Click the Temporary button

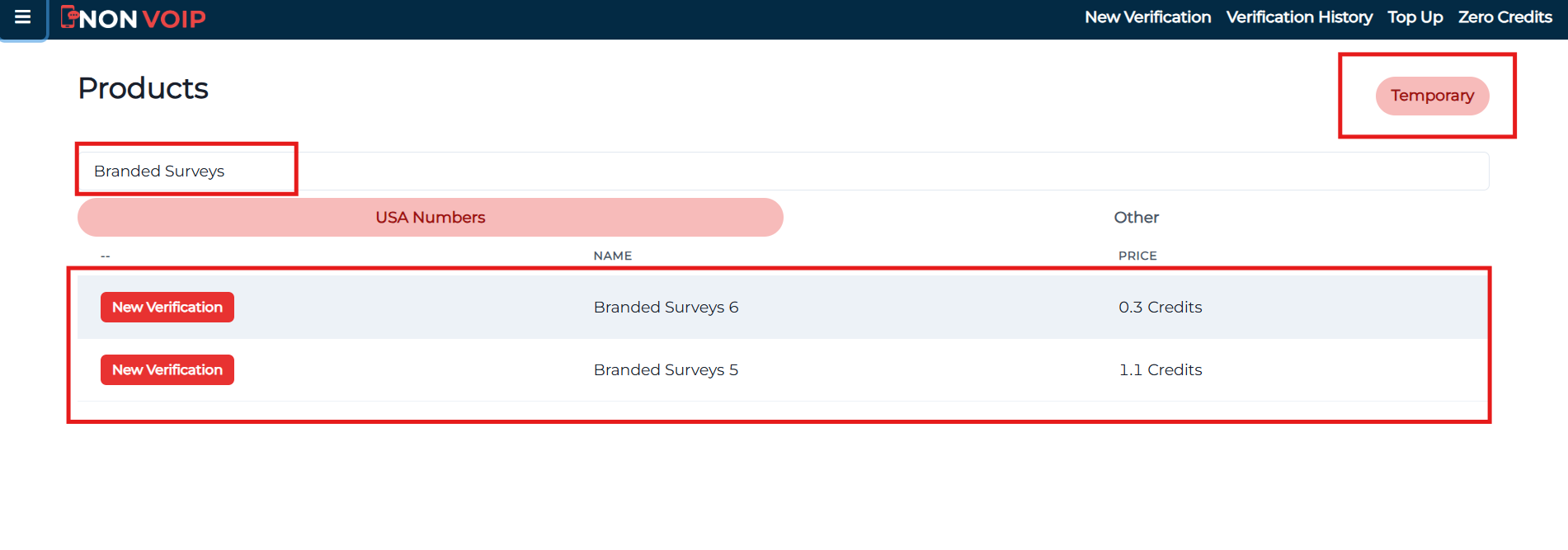pyautogui.click(x=1432, y=96)
